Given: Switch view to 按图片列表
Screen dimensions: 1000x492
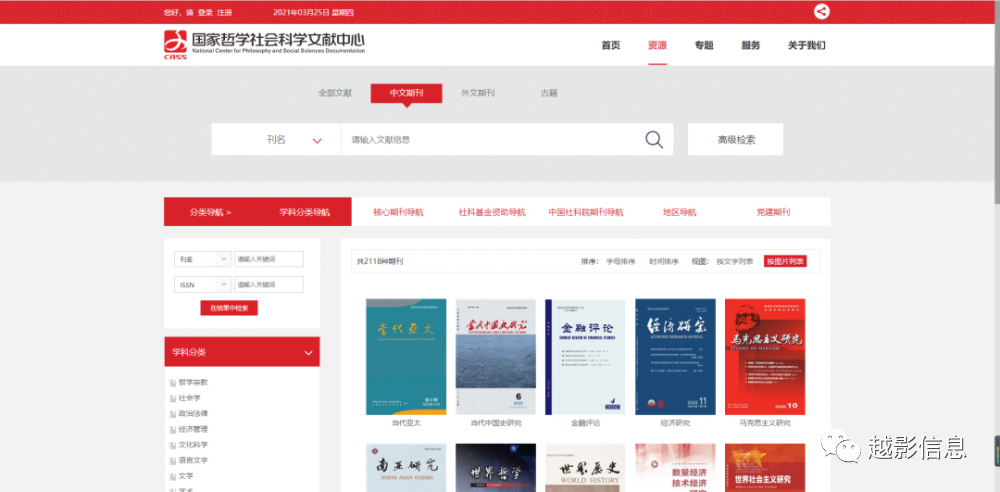Looking at the screenshot, I should pyautogui.click(x=785, y=261).
